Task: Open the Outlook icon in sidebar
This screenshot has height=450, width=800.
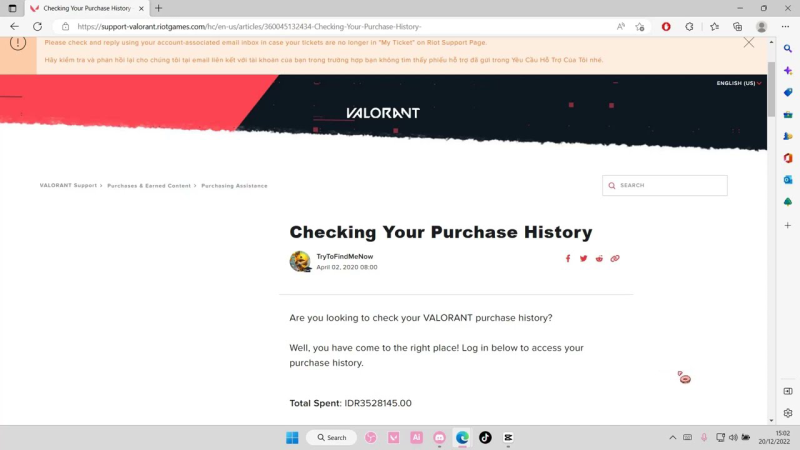Action: 788,180
